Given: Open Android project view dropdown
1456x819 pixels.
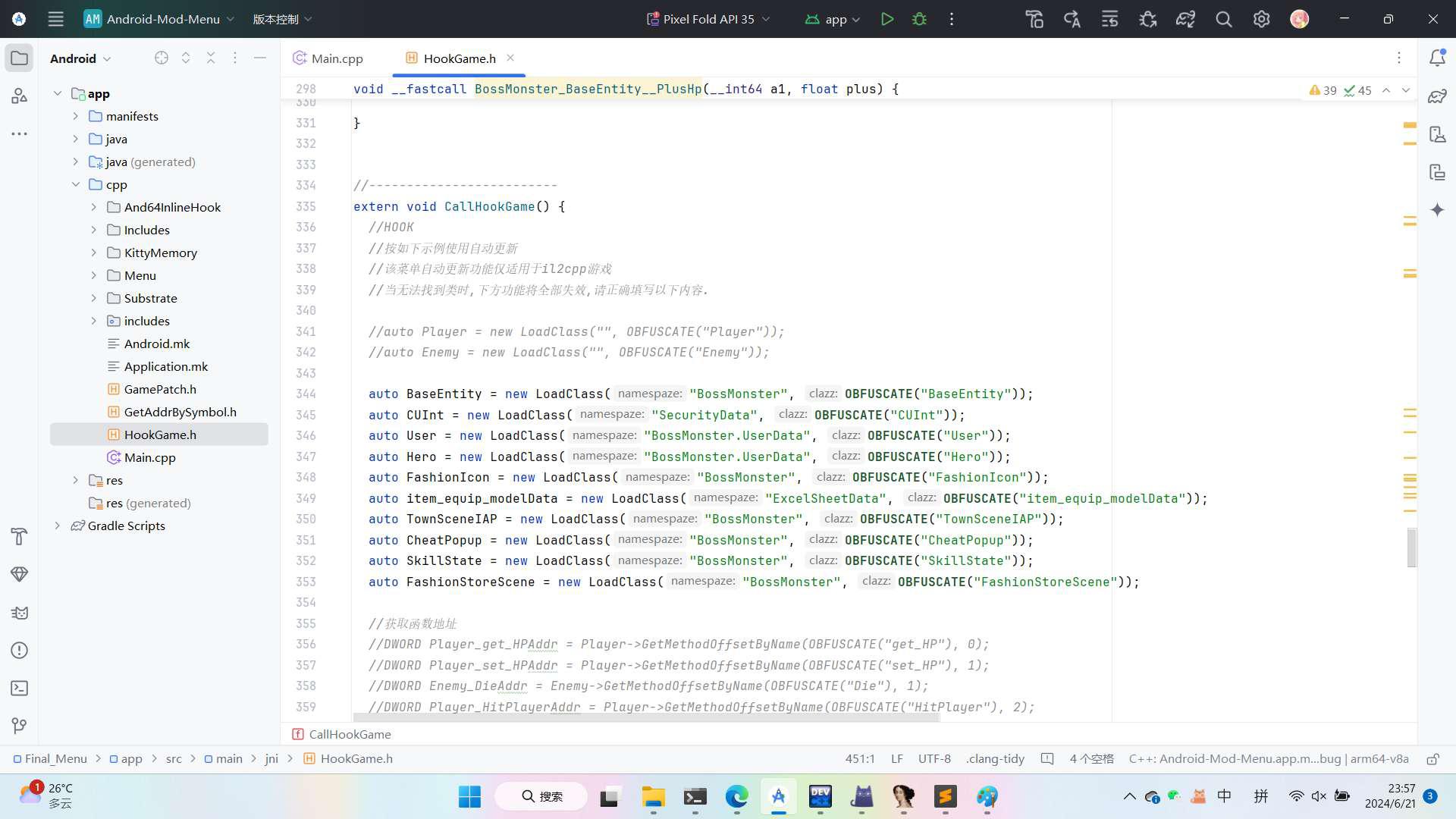Looking at the screenshot, I should [80, 58].
